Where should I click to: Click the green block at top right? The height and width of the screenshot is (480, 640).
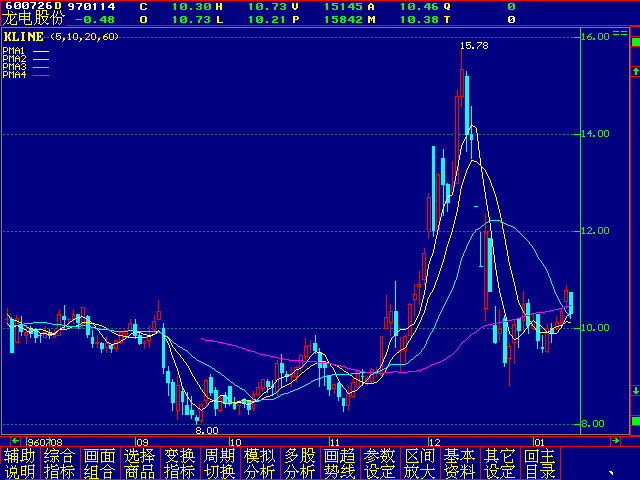click(x=634, y=43)
